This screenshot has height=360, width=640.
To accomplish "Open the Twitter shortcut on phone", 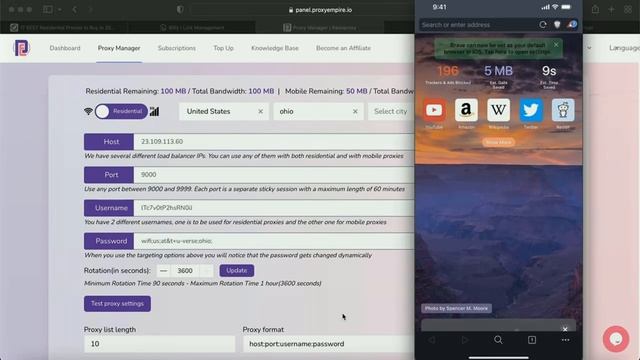I will pos(531,110).
